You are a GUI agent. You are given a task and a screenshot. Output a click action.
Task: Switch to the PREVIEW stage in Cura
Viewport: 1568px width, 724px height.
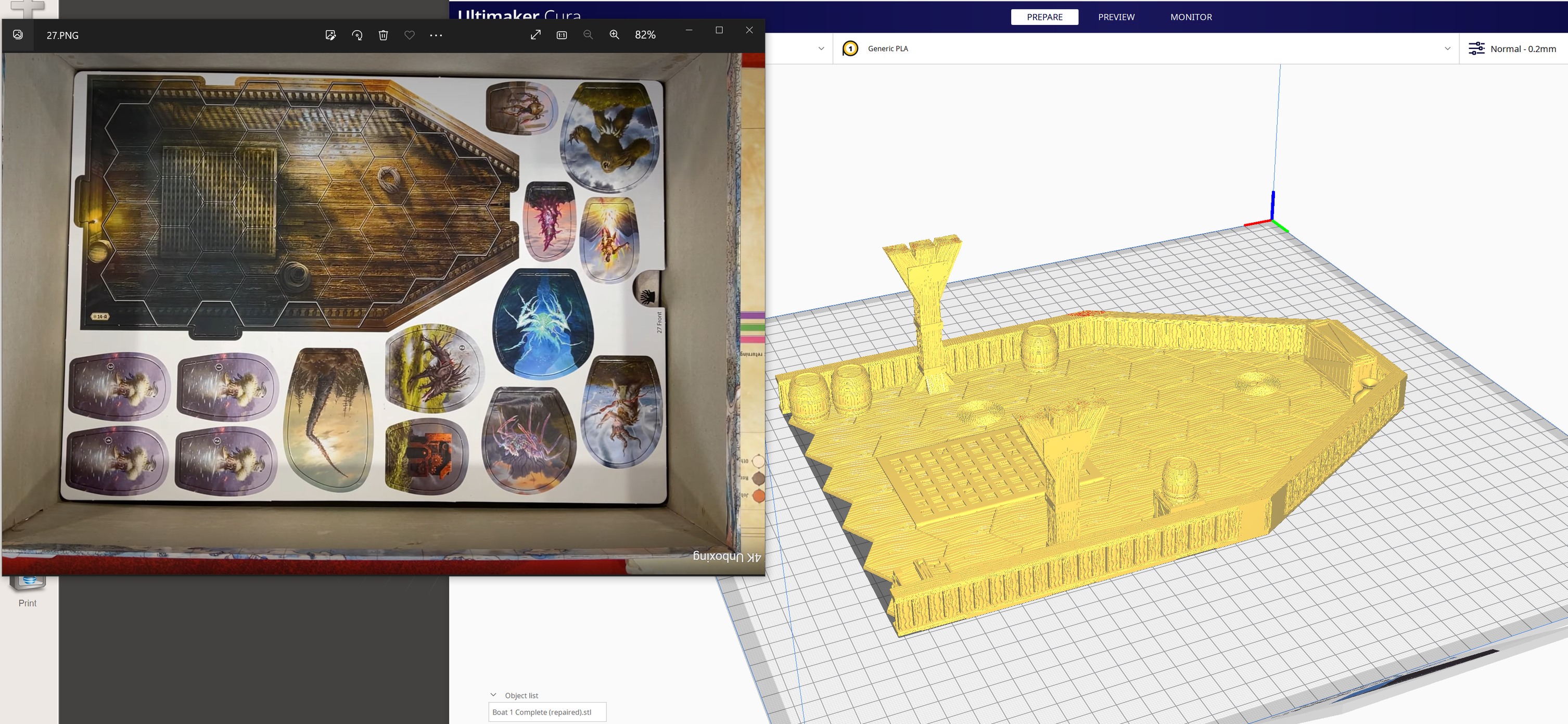(x=1116, y=17)
